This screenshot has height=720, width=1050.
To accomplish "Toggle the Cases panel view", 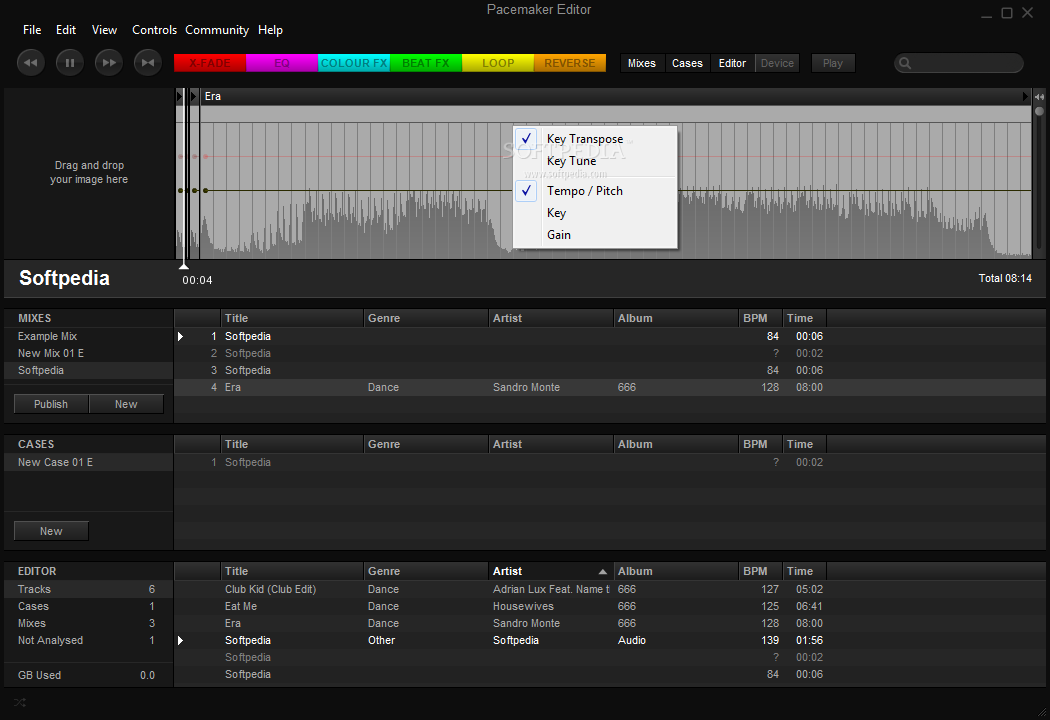I will tap(687, 63).
